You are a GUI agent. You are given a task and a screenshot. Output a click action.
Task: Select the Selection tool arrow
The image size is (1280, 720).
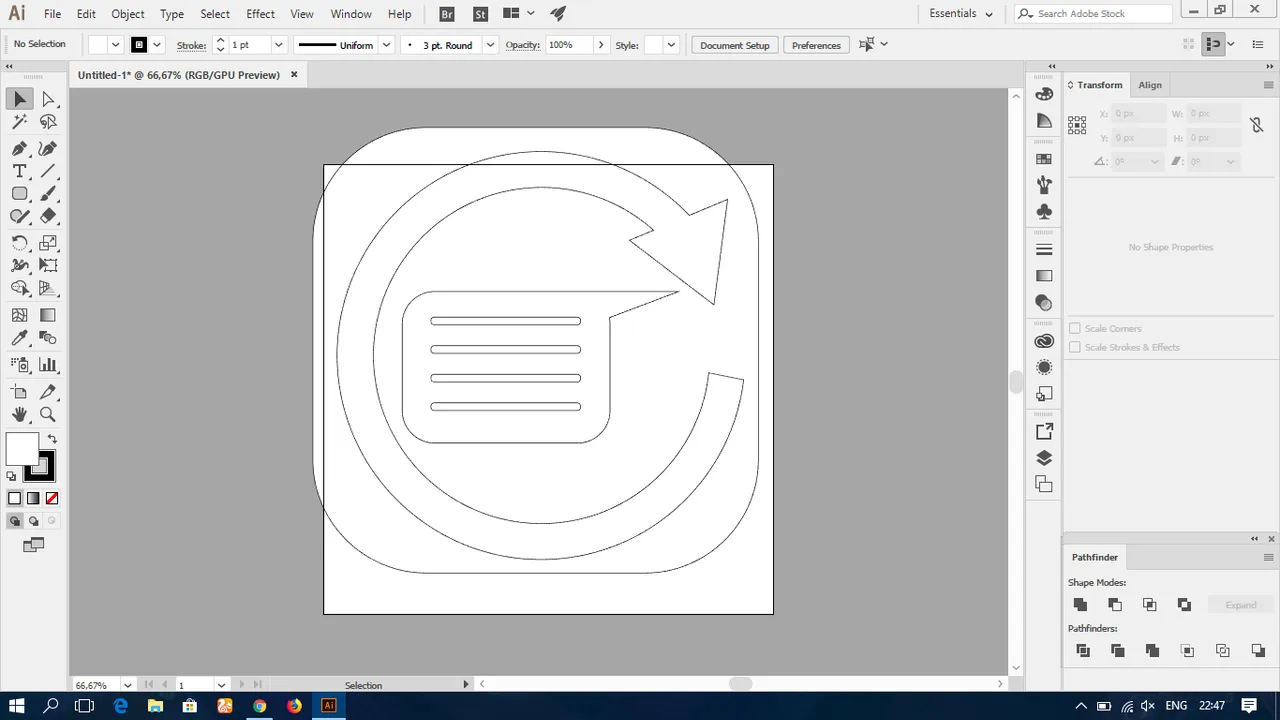pyautogui.click(x=20, y=99)
